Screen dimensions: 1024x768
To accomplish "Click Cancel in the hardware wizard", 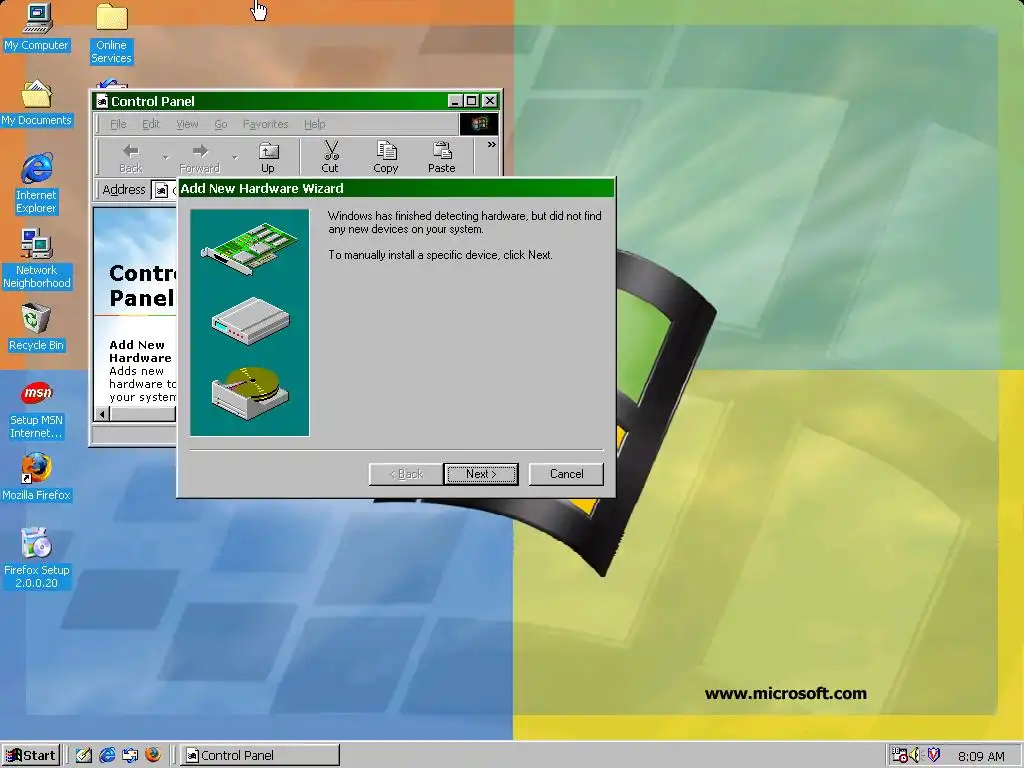I will [x=566, y=474].
